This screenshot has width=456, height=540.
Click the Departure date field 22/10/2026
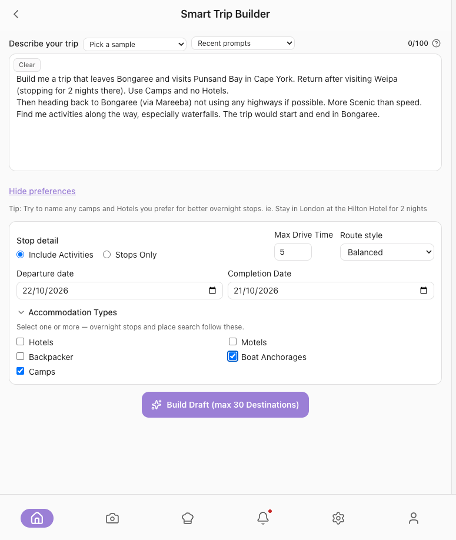119,291
